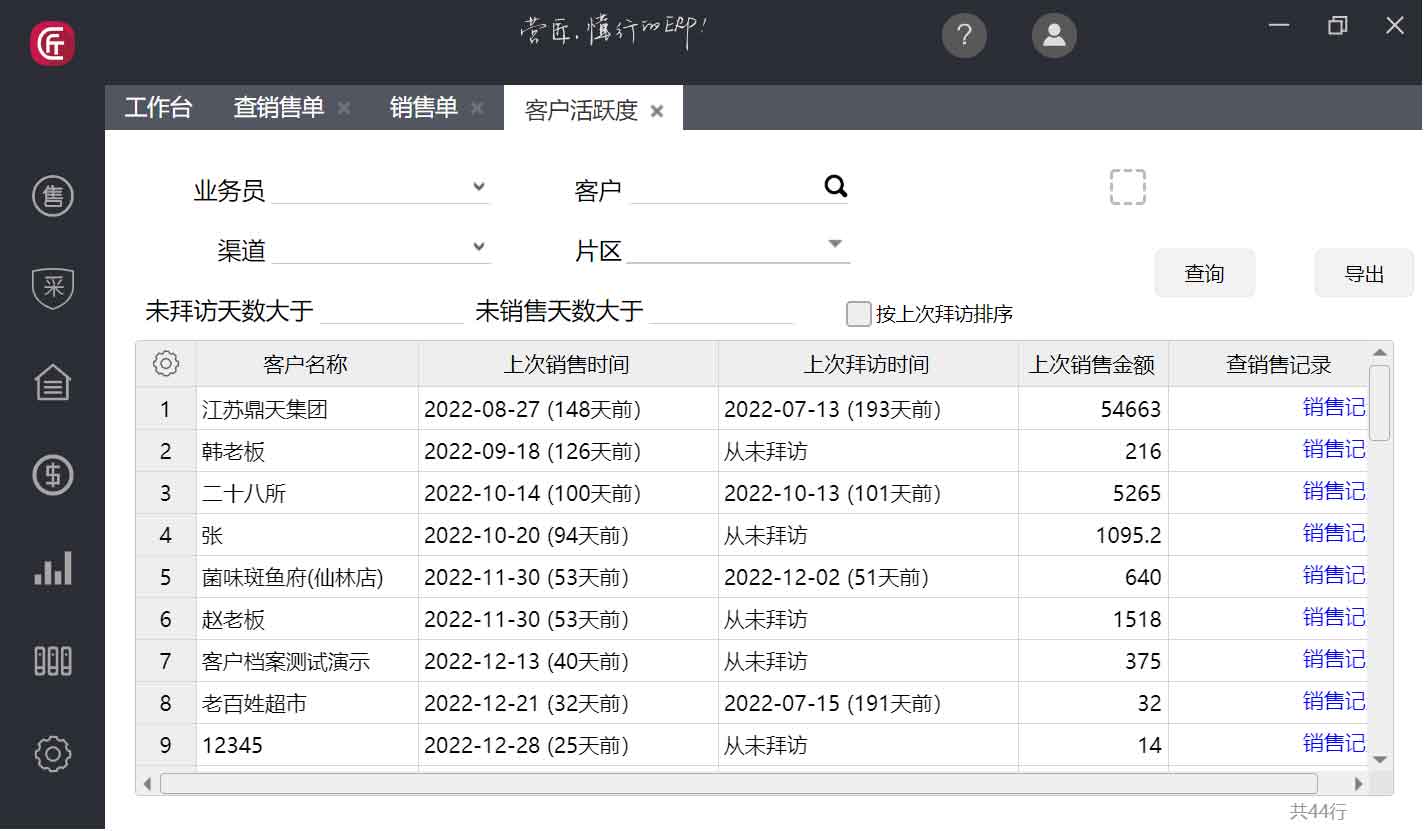Close the 销售单 tab
Image resolution: width=1424 pixels, height=831 pixels.
click(x=477, y=108)
